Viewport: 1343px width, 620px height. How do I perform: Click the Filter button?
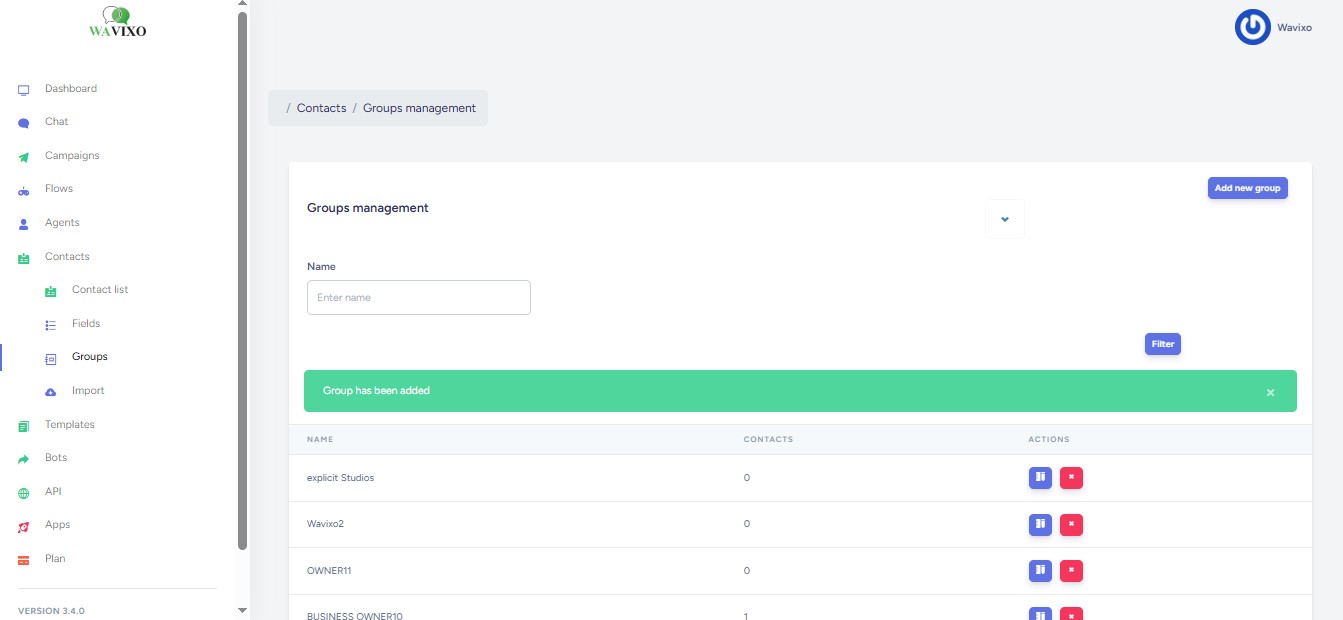pos(1162,344)
